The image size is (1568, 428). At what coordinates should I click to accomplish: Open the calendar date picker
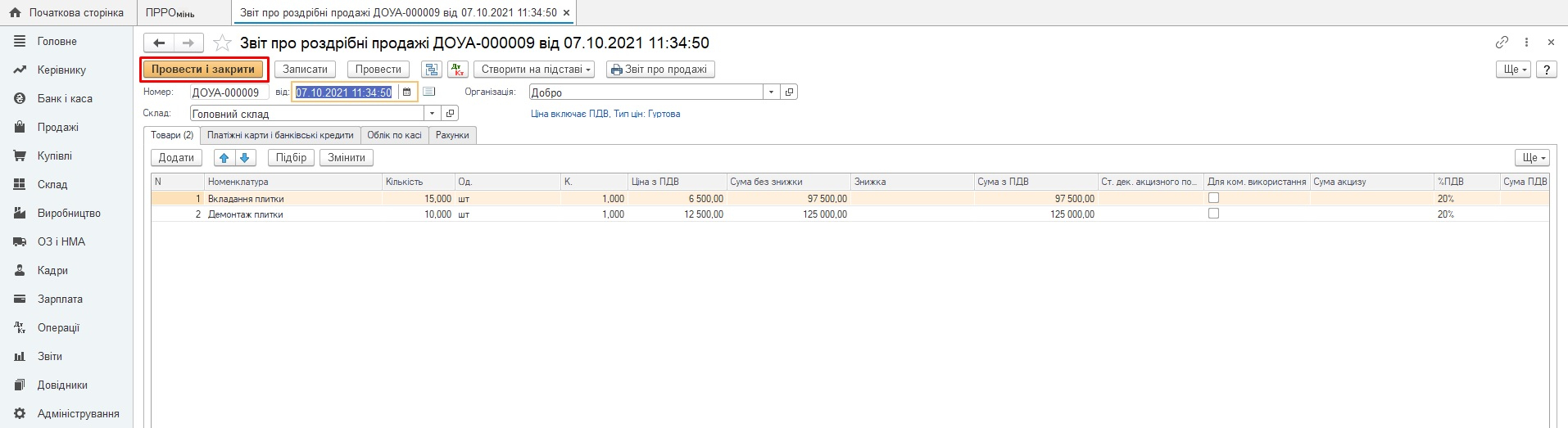click(x=406, y=92)
